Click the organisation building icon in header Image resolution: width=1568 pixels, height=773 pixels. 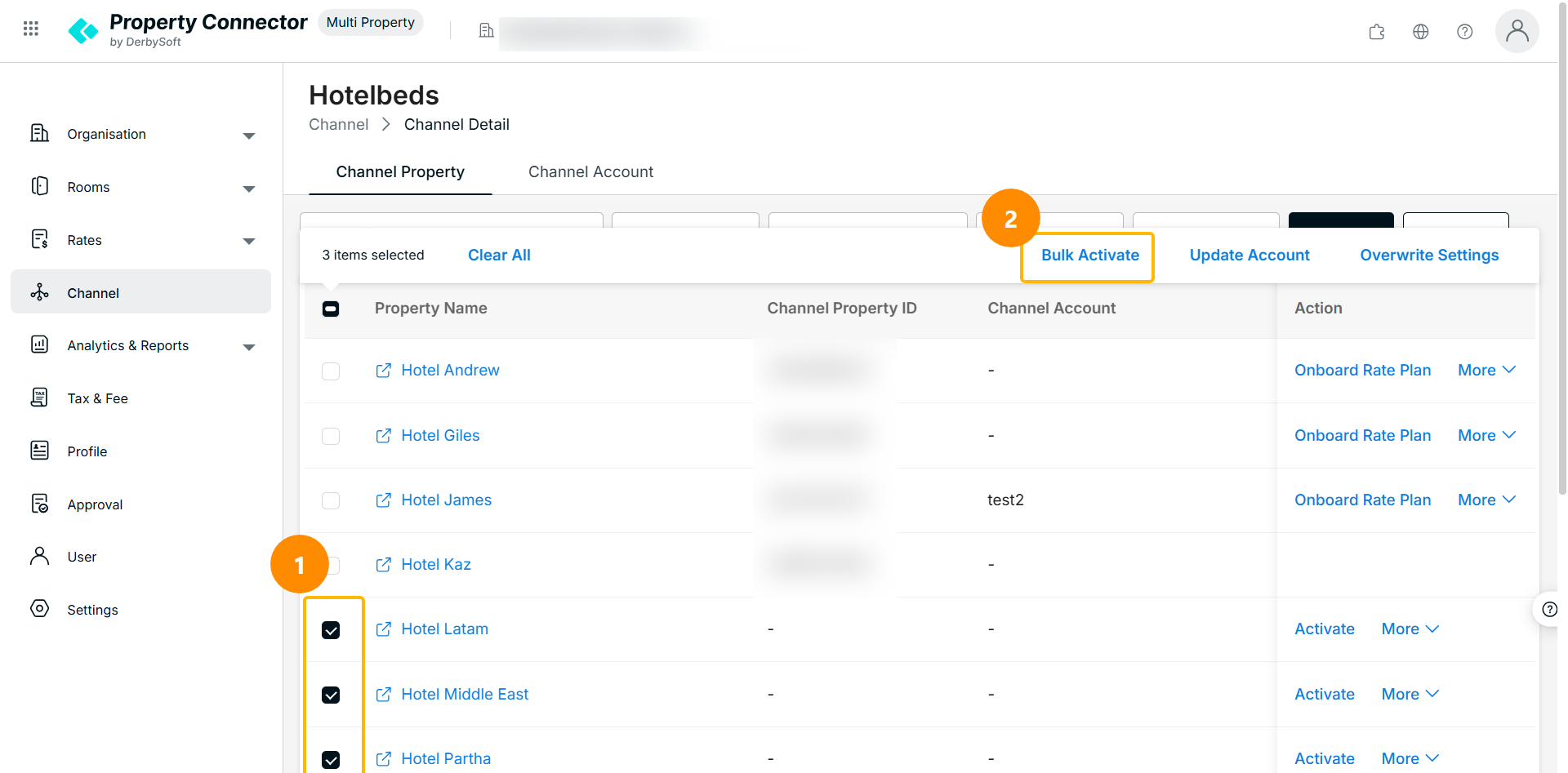(x=487, y=30)
